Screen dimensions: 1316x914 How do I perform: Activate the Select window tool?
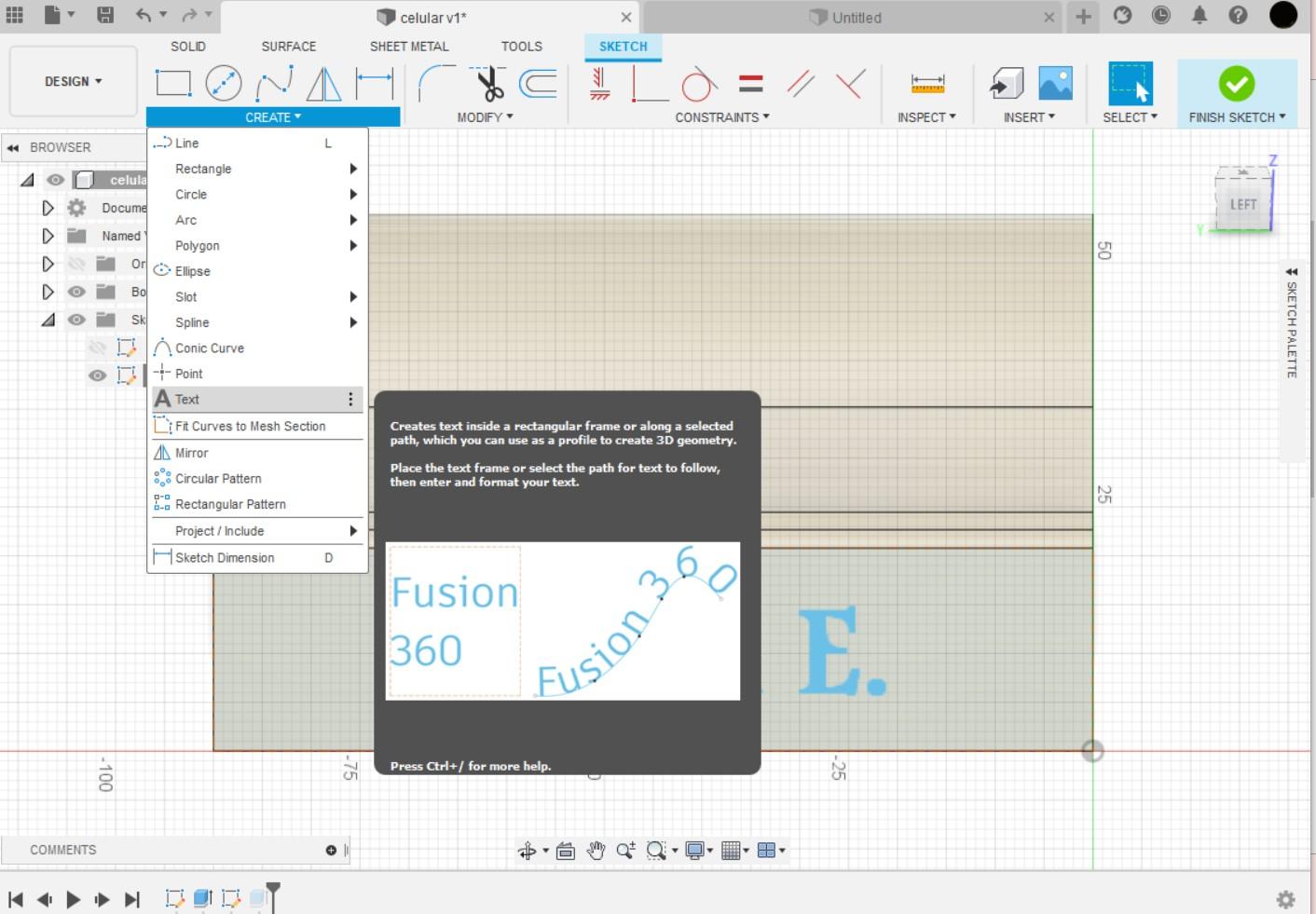(x=1130, y=84)
